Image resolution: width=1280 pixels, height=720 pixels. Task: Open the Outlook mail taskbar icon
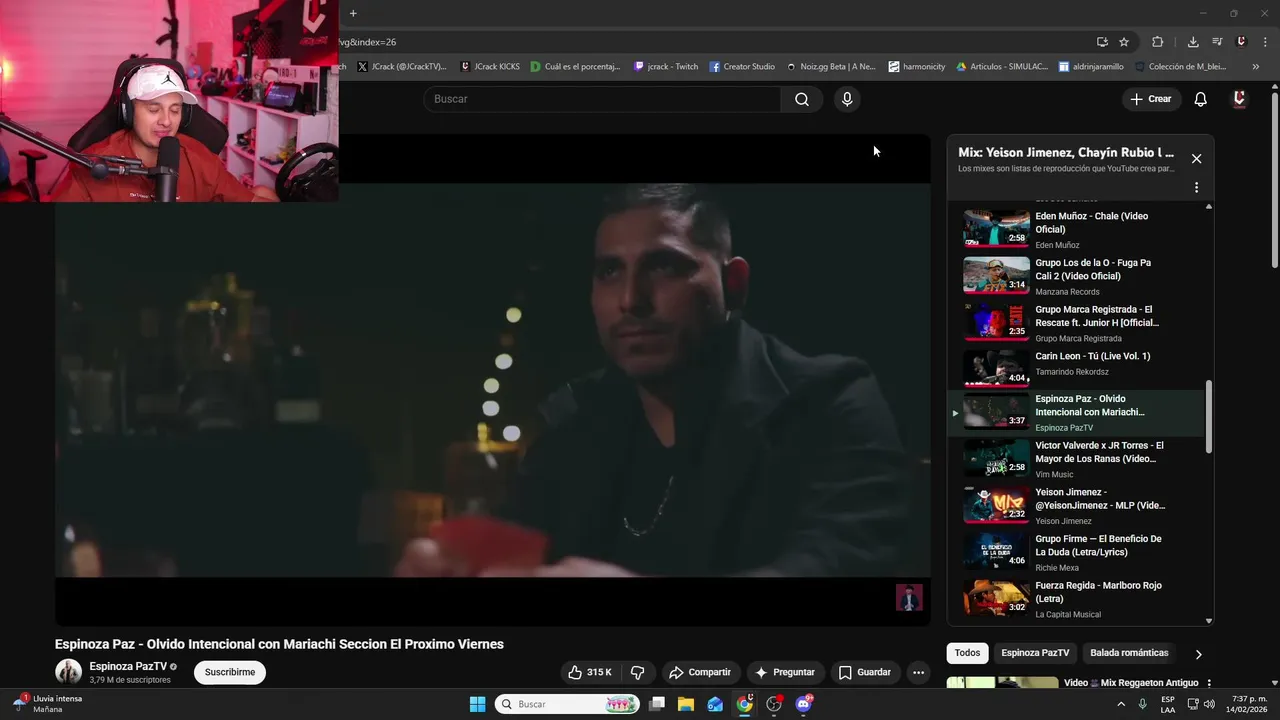click(715, 704)
